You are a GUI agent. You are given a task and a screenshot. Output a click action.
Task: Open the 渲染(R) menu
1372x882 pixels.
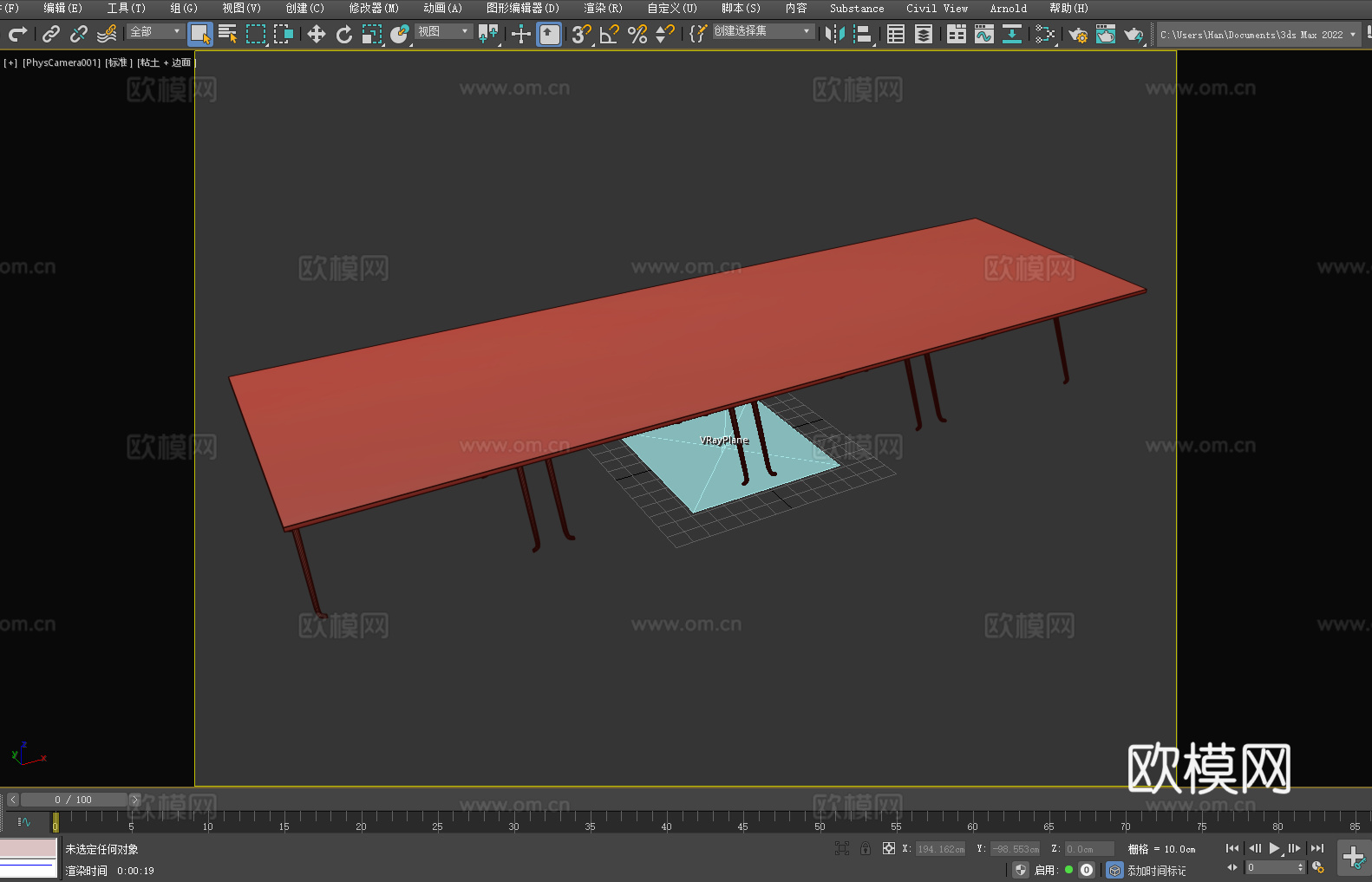coord(603,8)
